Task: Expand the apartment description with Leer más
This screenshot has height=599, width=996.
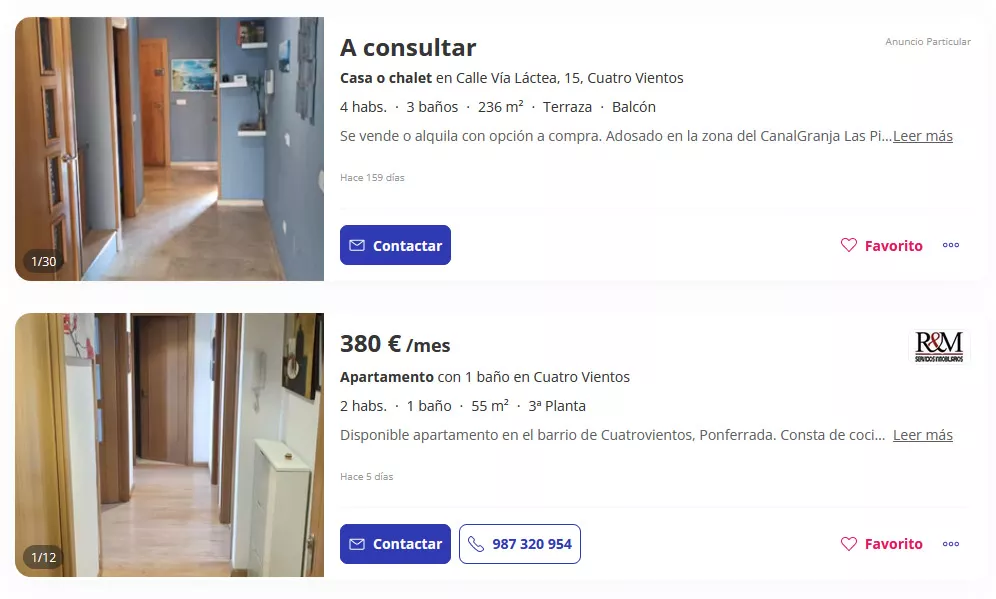Action: coord(923,435)
